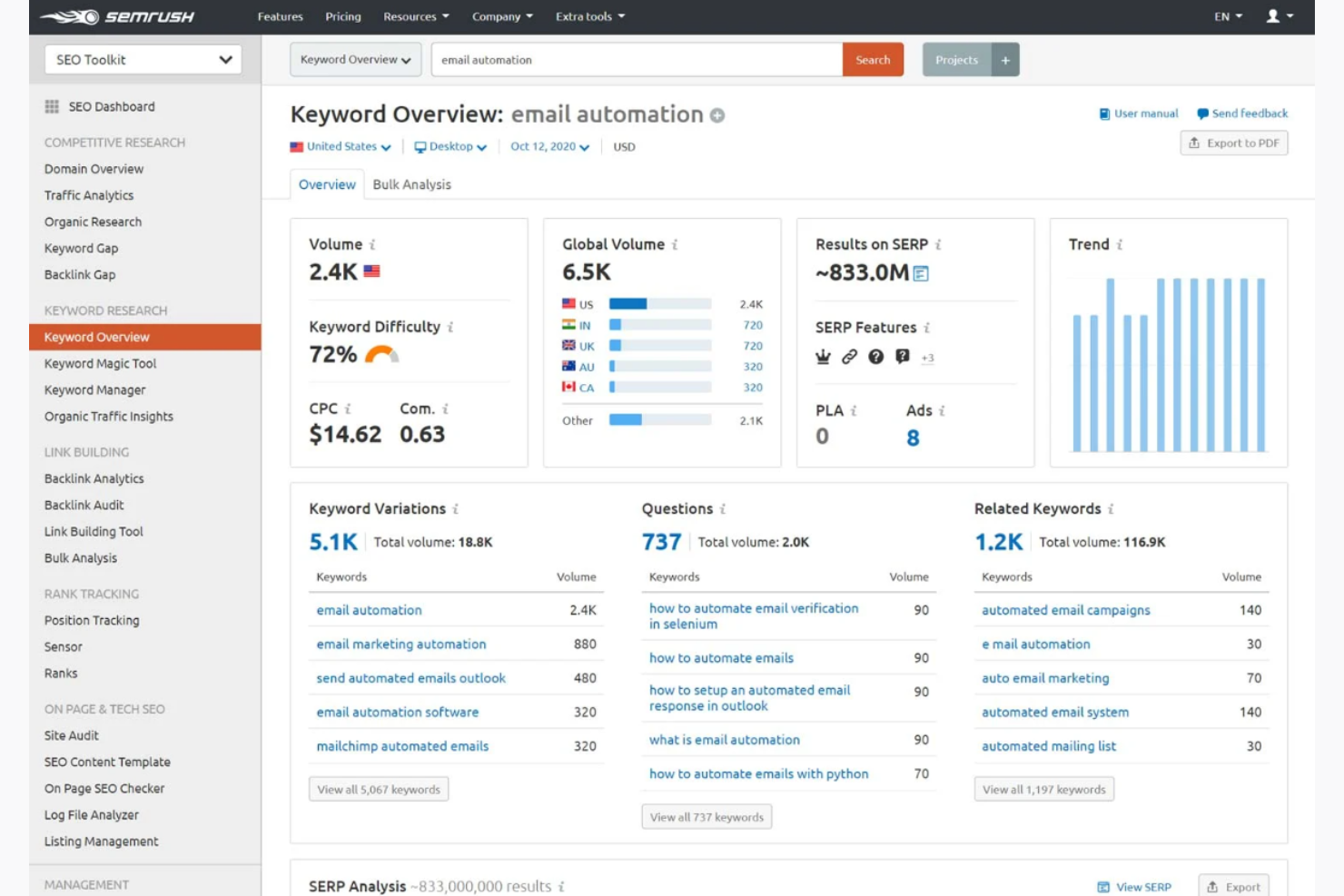
Task: Click the plus icon after keyword title
Action: [717, 115]
